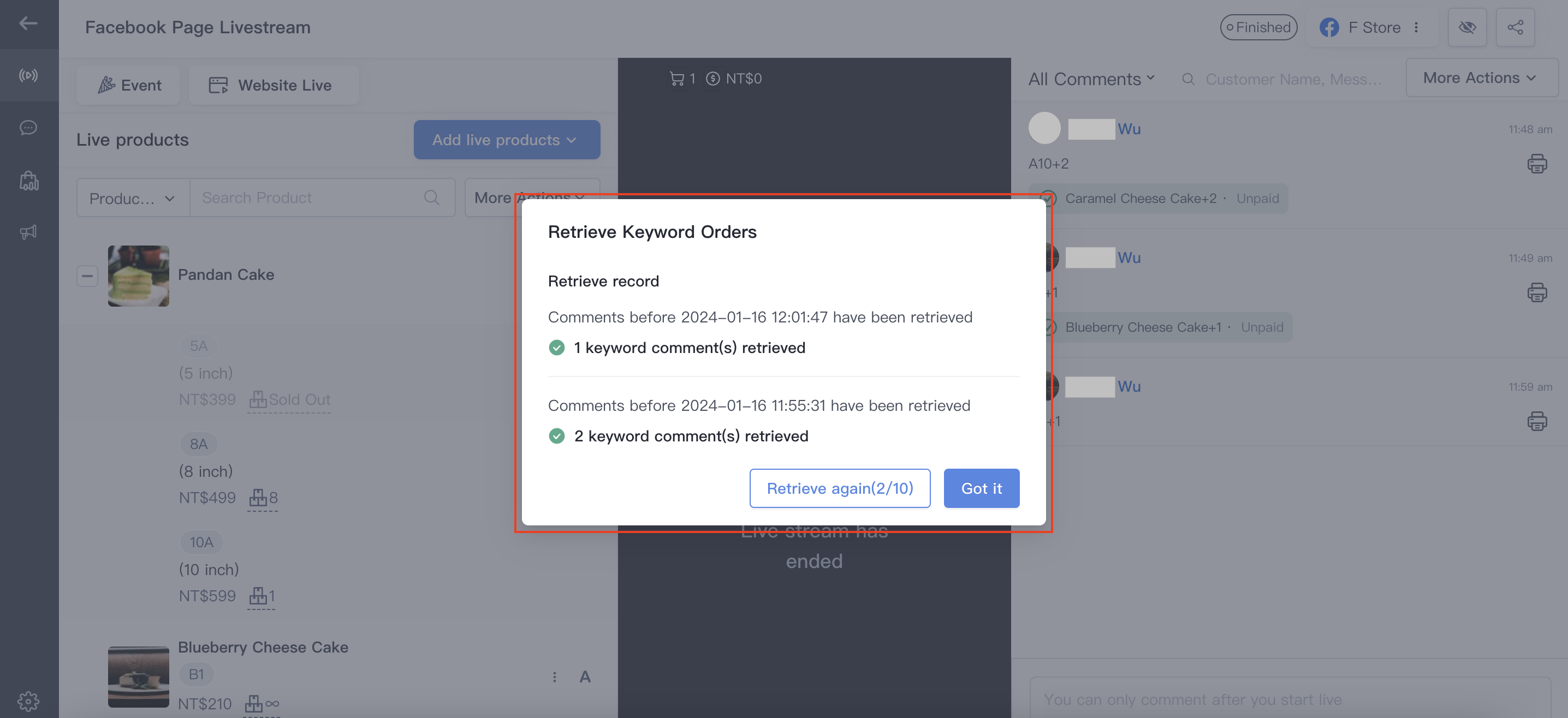Switch to the Event tab
1568x718 pixels.
129,85
